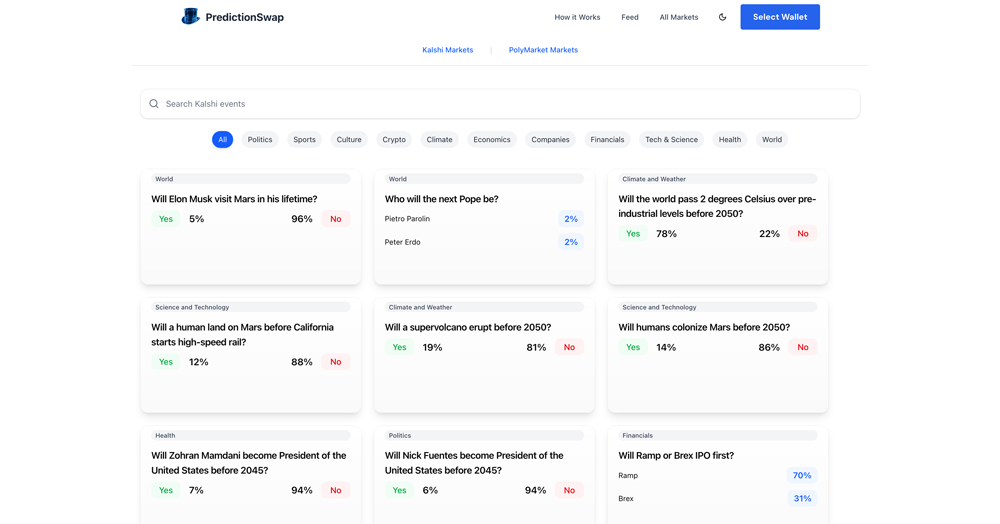Open 'Who will the next Pope be?' market
The height and width of the screenshot is (524, 1000).
(441, 199)
